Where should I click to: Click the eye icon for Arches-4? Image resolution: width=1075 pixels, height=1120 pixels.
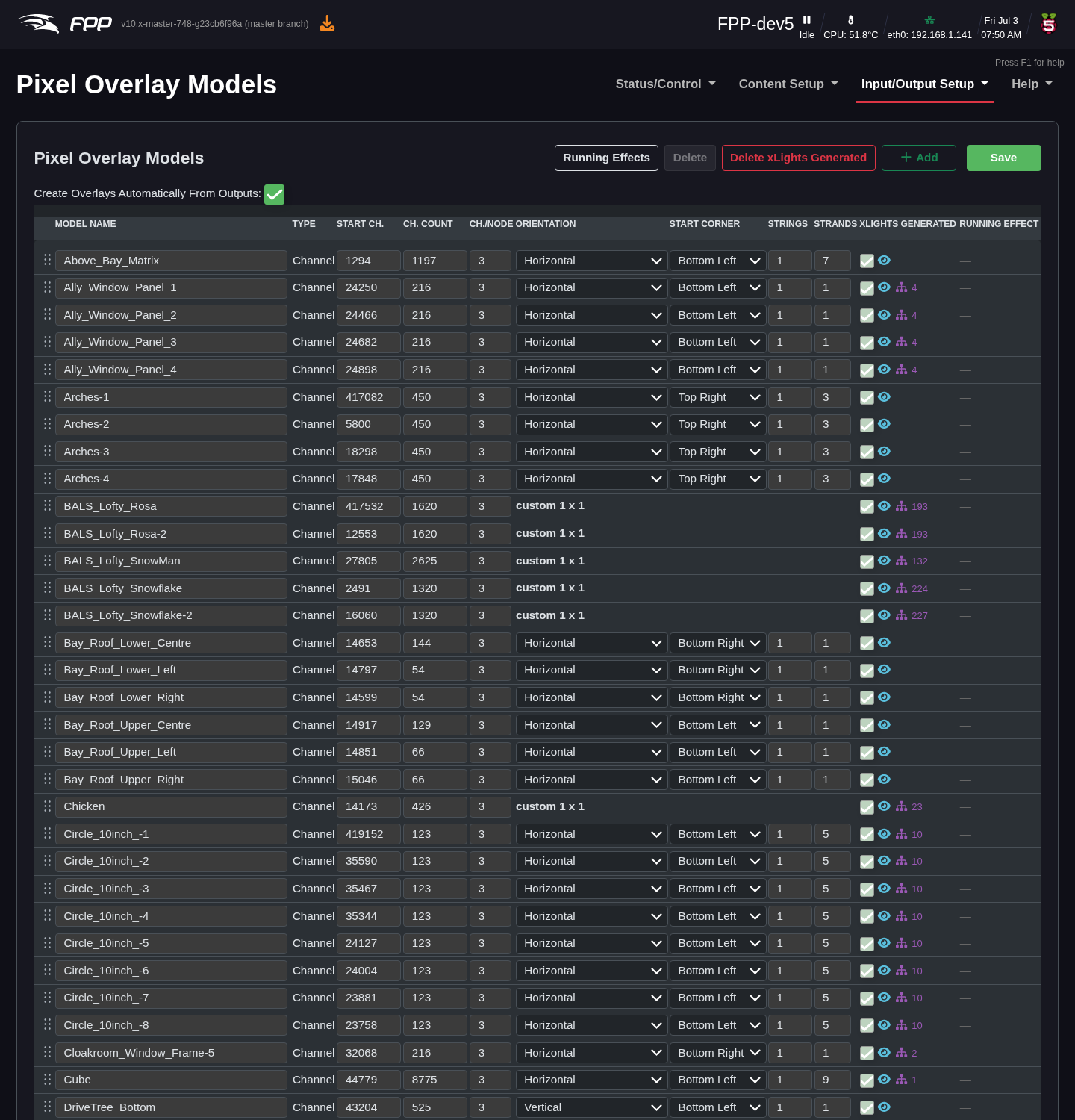point(884,479)
